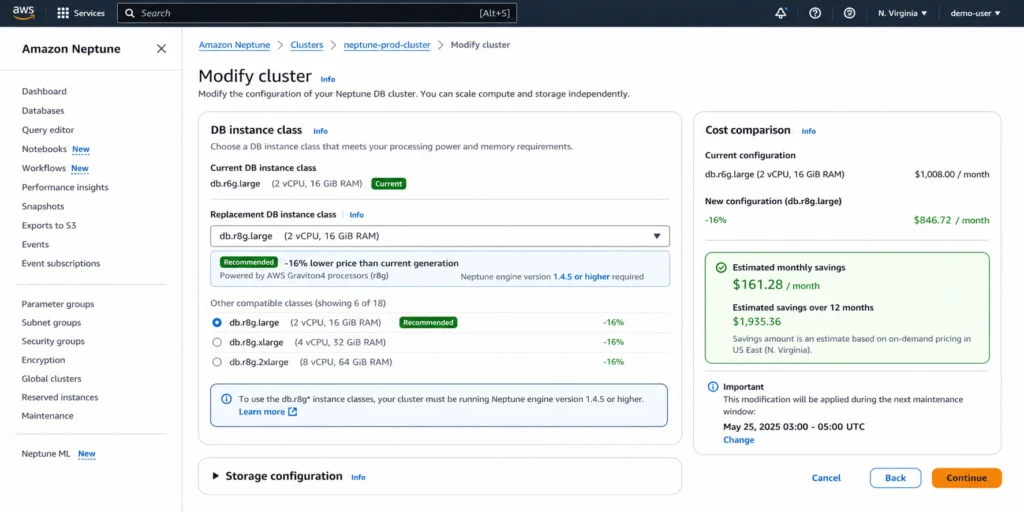This screenshot has height=512, width=1024.
Task: Click into the top Search field
Action: coord(317,13)
